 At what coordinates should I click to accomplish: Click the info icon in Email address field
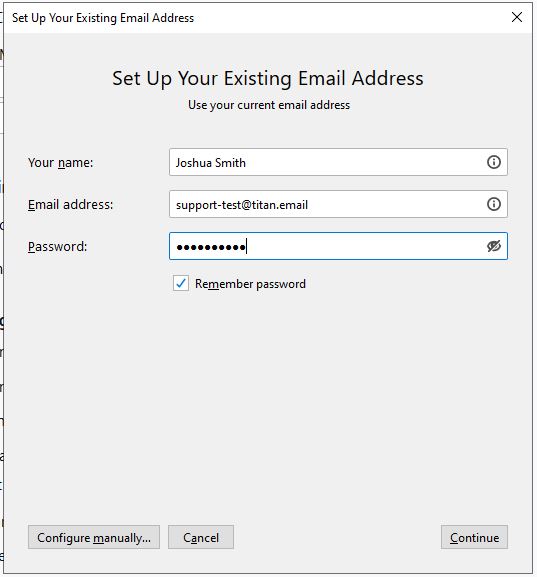[494, 204]
